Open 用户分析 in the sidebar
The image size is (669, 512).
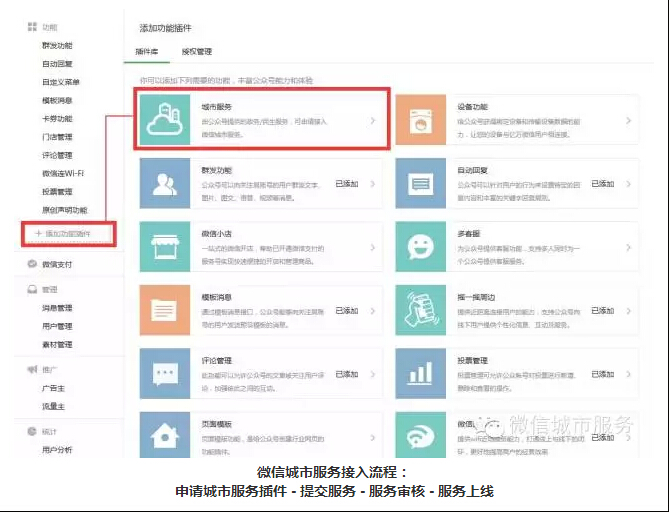point(57,450)
